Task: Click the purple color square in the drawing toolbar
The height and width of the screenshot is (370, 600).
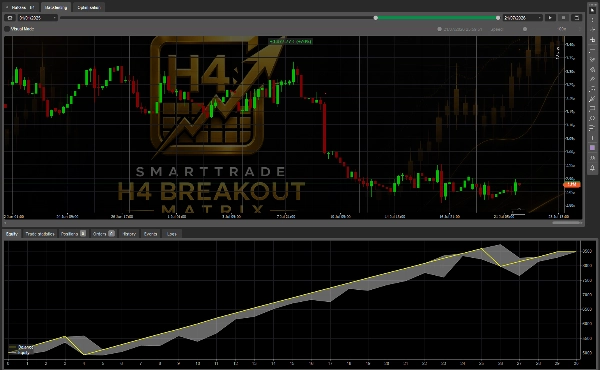Action: pyautogui.click(x=592, y=148)
